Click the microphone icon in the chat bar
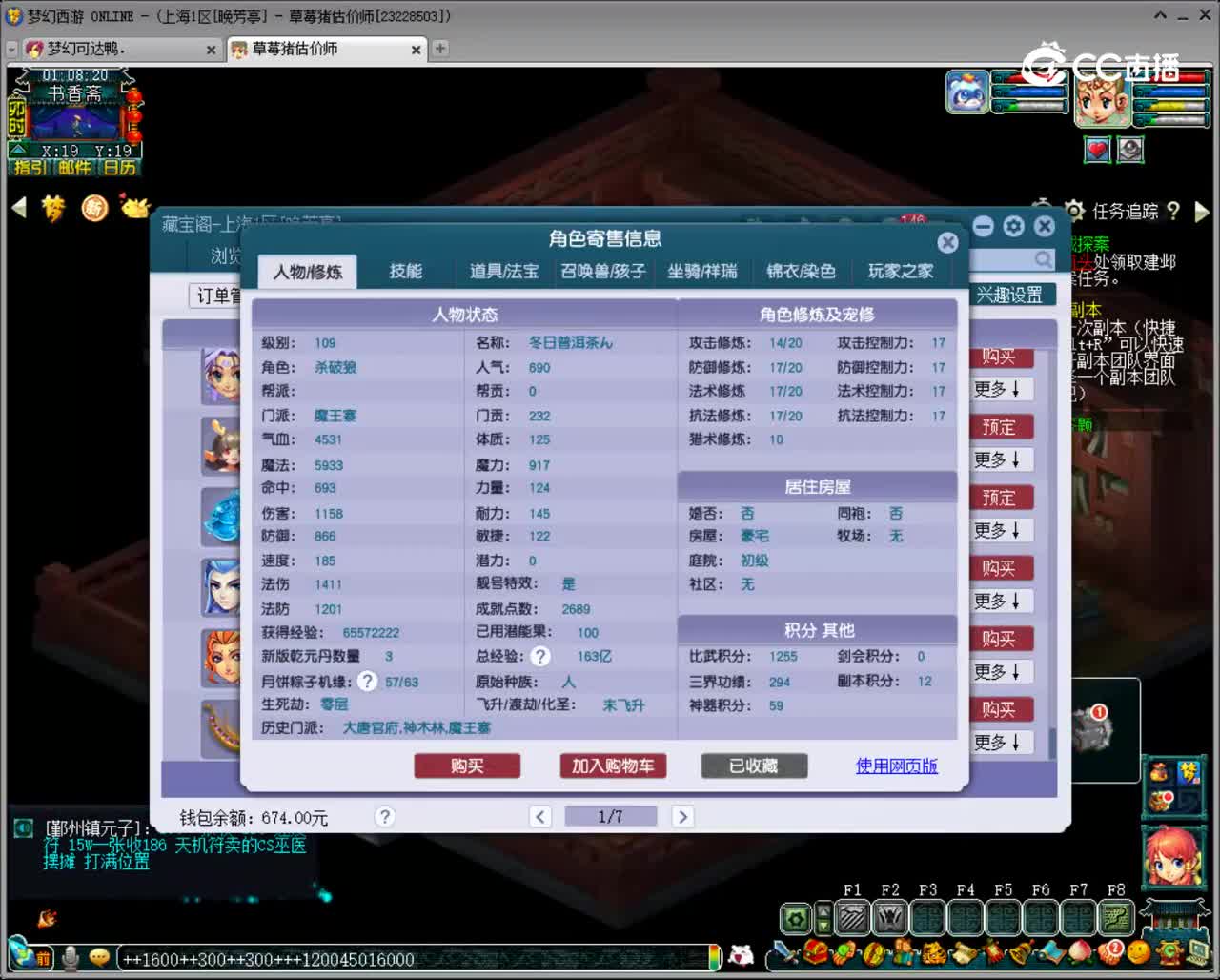 [x=71, y=958]
